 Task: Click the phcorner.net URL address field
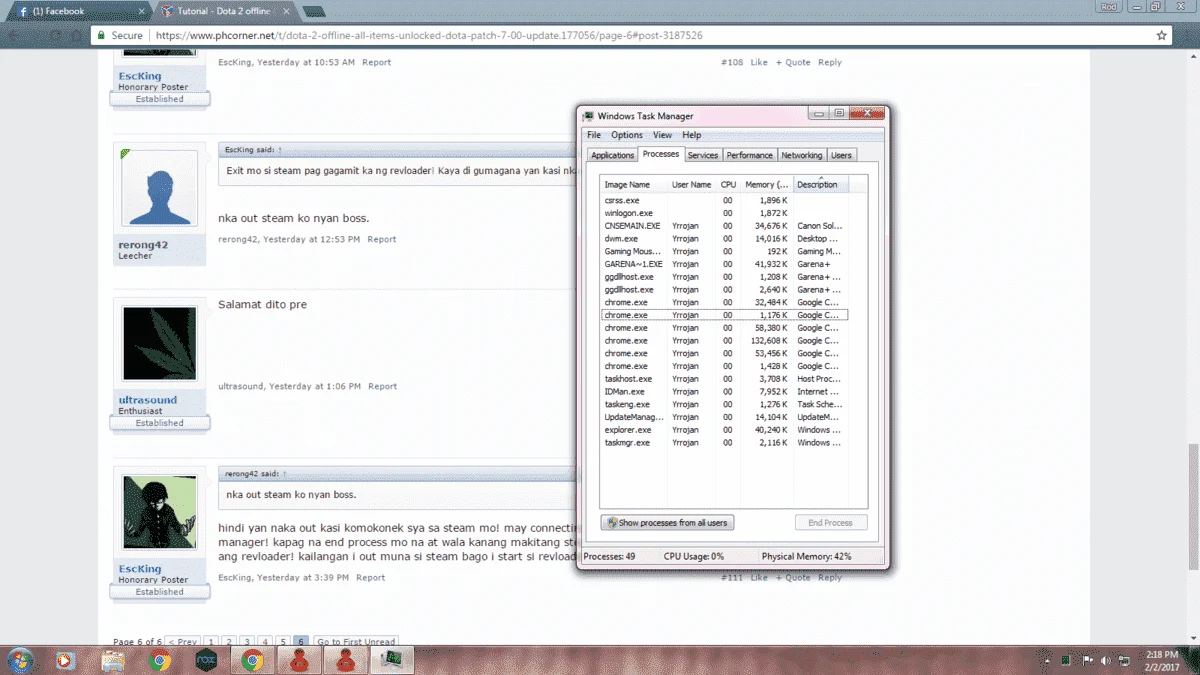click(429, 35)
